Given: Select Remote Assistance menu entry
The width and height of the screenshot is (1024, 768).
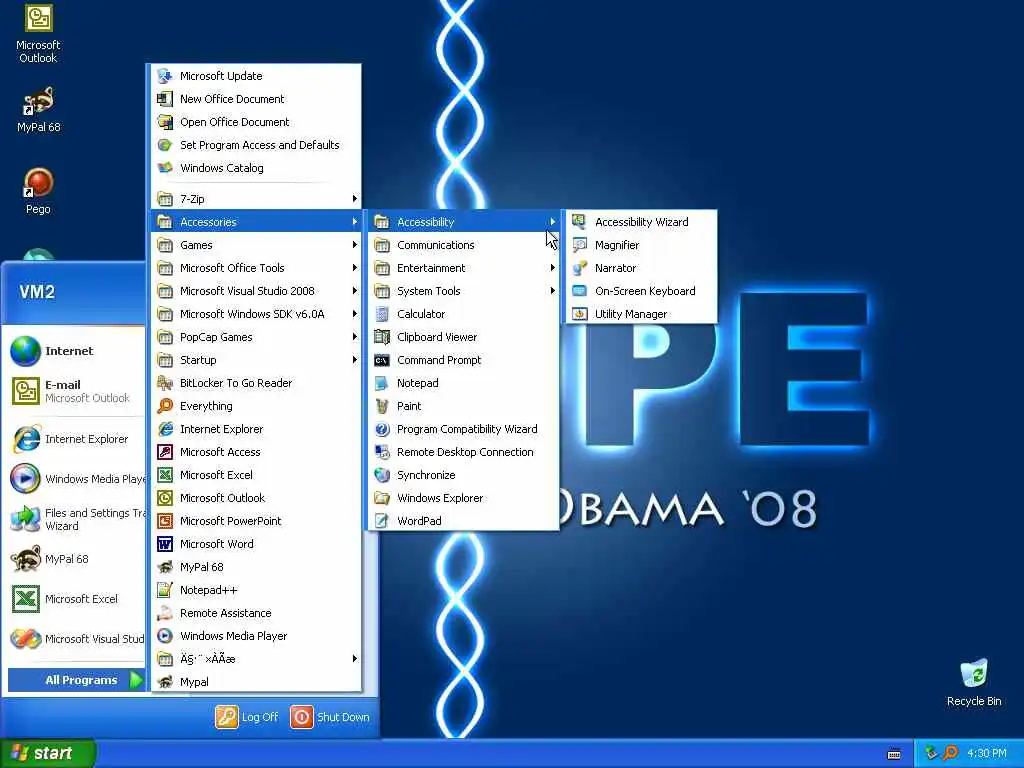Looking at the screenshot, I should [x=256, y=613].
